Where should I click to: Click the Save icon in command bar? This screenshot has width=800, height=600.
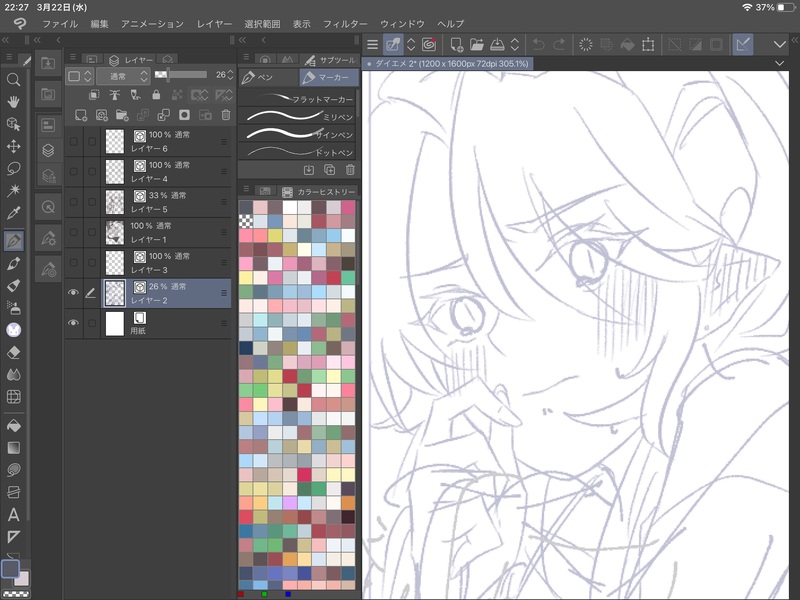497,45
